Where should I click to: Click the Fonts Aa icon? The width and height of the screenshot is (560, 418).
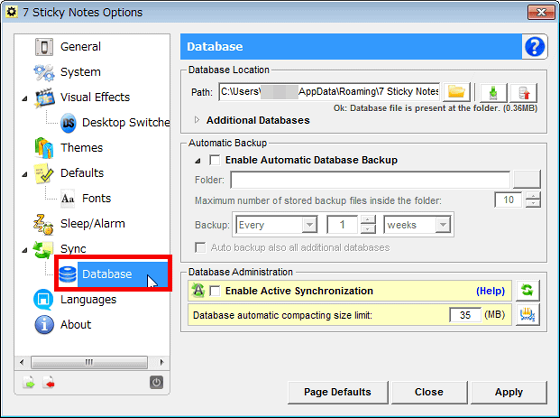pos(68,198)
